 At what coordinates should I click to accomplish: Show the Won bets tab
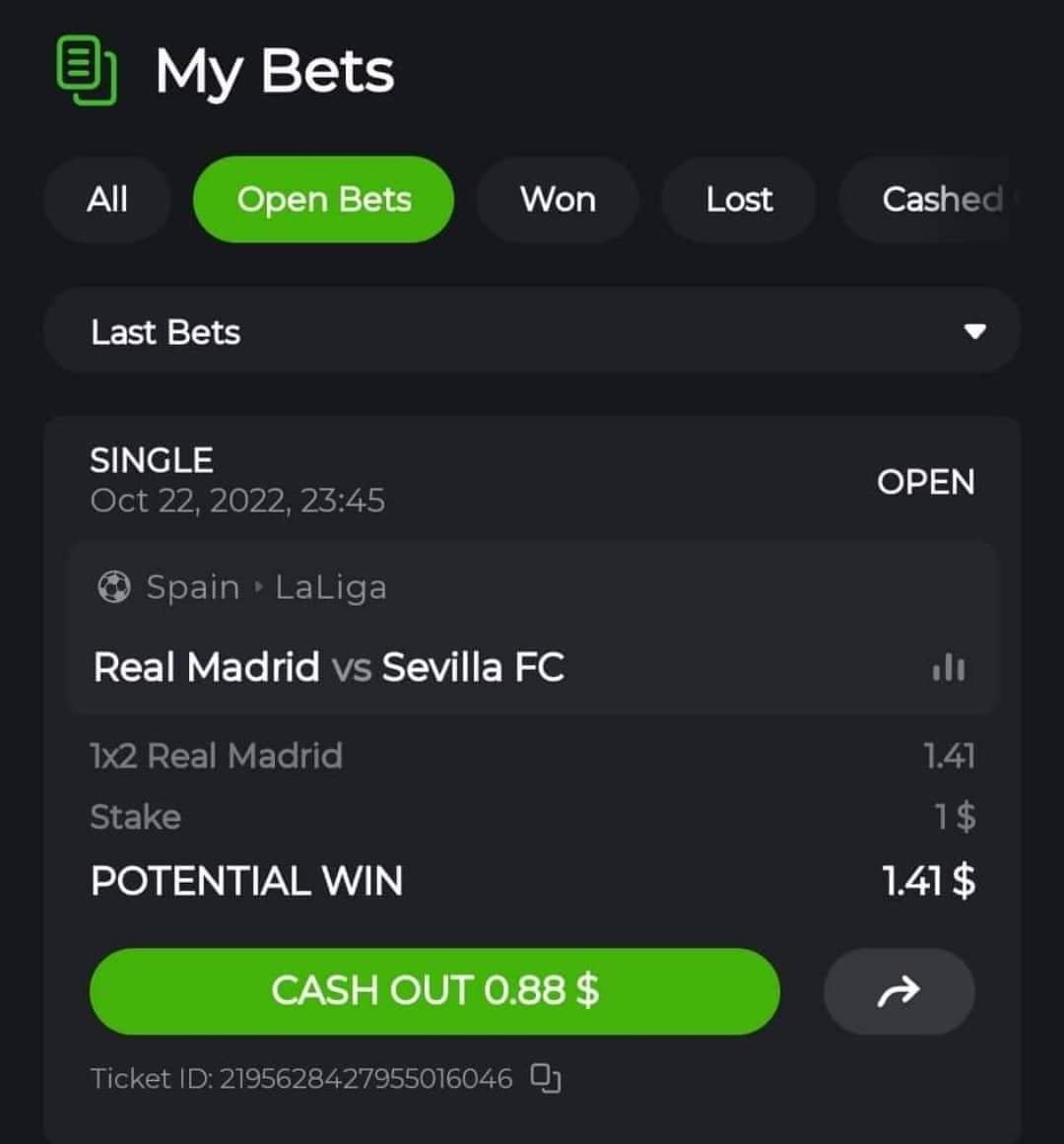(x=558, y=199)
